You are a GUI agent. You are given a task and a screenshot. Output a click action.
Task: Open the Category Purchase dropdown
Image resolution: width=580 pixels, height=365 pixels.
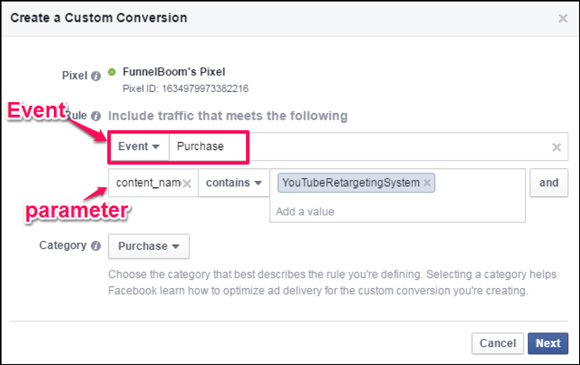(149, 246)
